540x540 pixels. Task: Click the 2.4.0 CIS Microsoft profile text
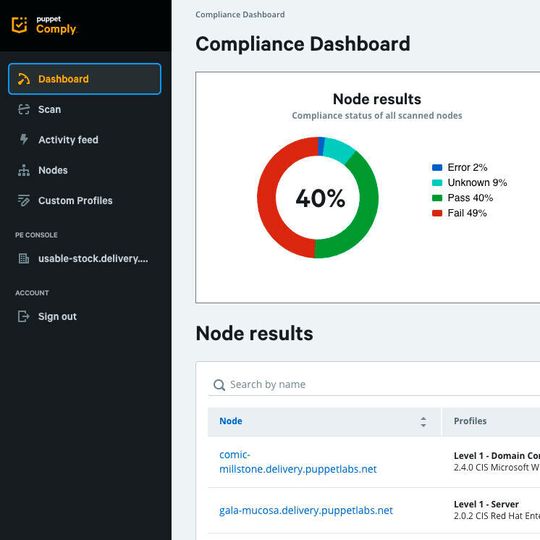497,467
